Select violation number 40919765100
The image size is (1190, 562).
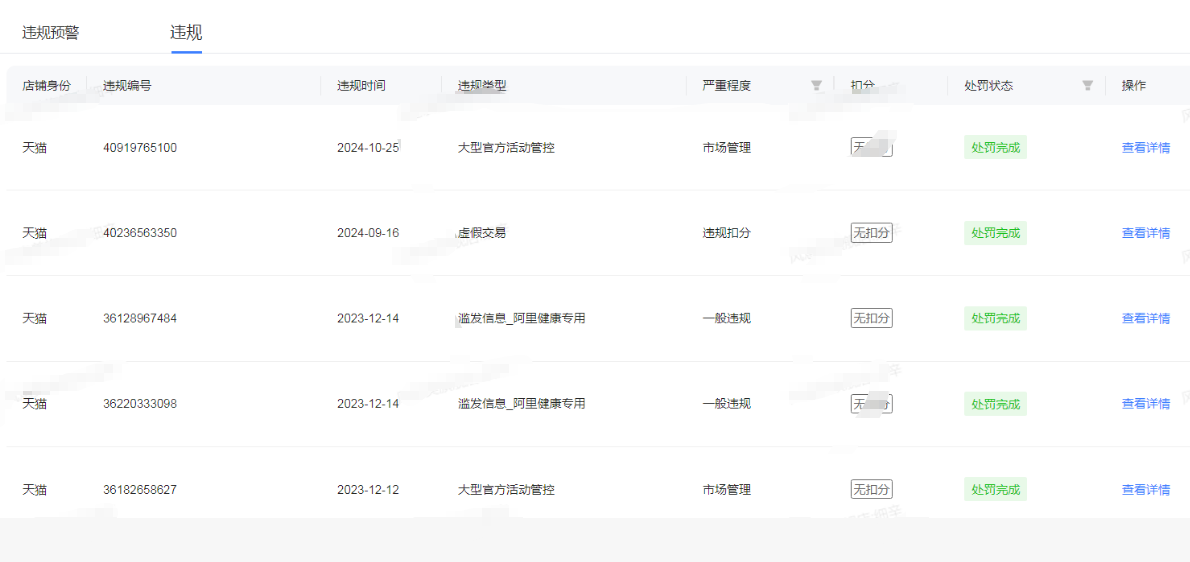[x=140, y=148]
